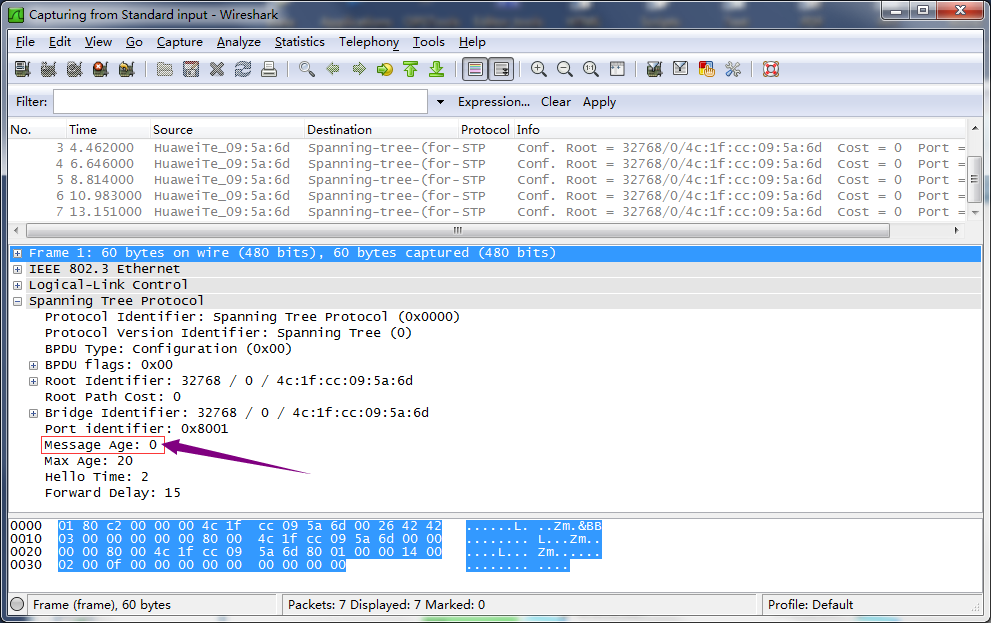The width and height of the screenshot is (991, 623).
Task: Select the 'Root Path Cost: 0' line
Action: 112,397
